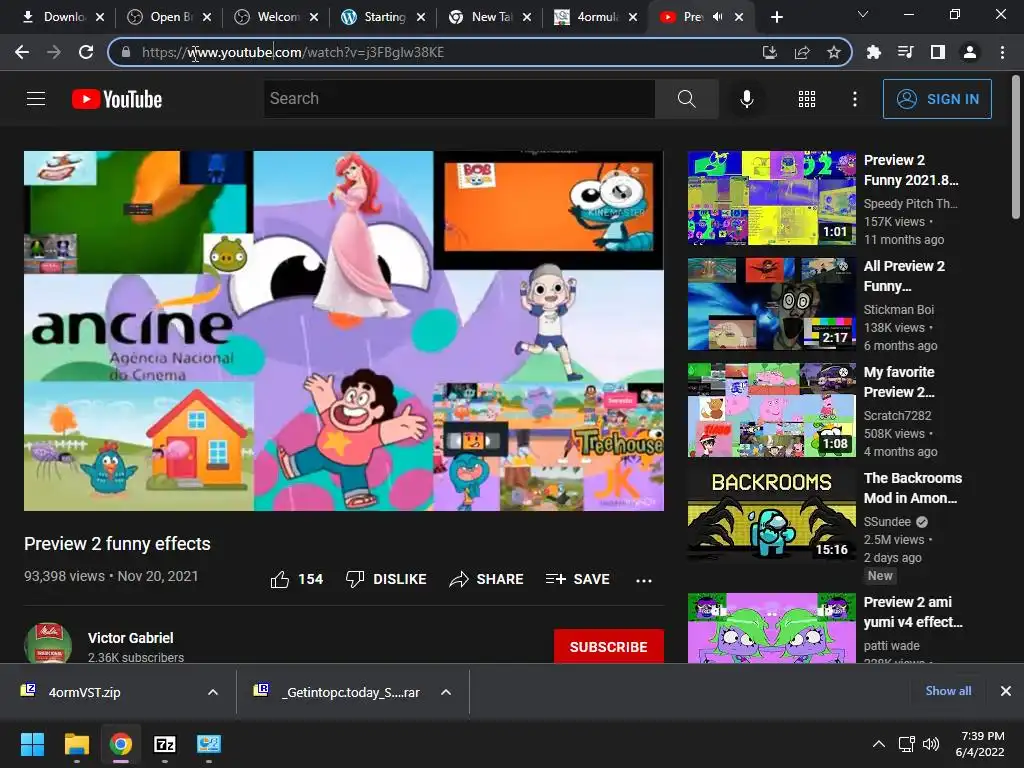Screen dimensions: 1024x768
Task: Expand 4ormVST.zip download options chevron
Action: point(213,692)
